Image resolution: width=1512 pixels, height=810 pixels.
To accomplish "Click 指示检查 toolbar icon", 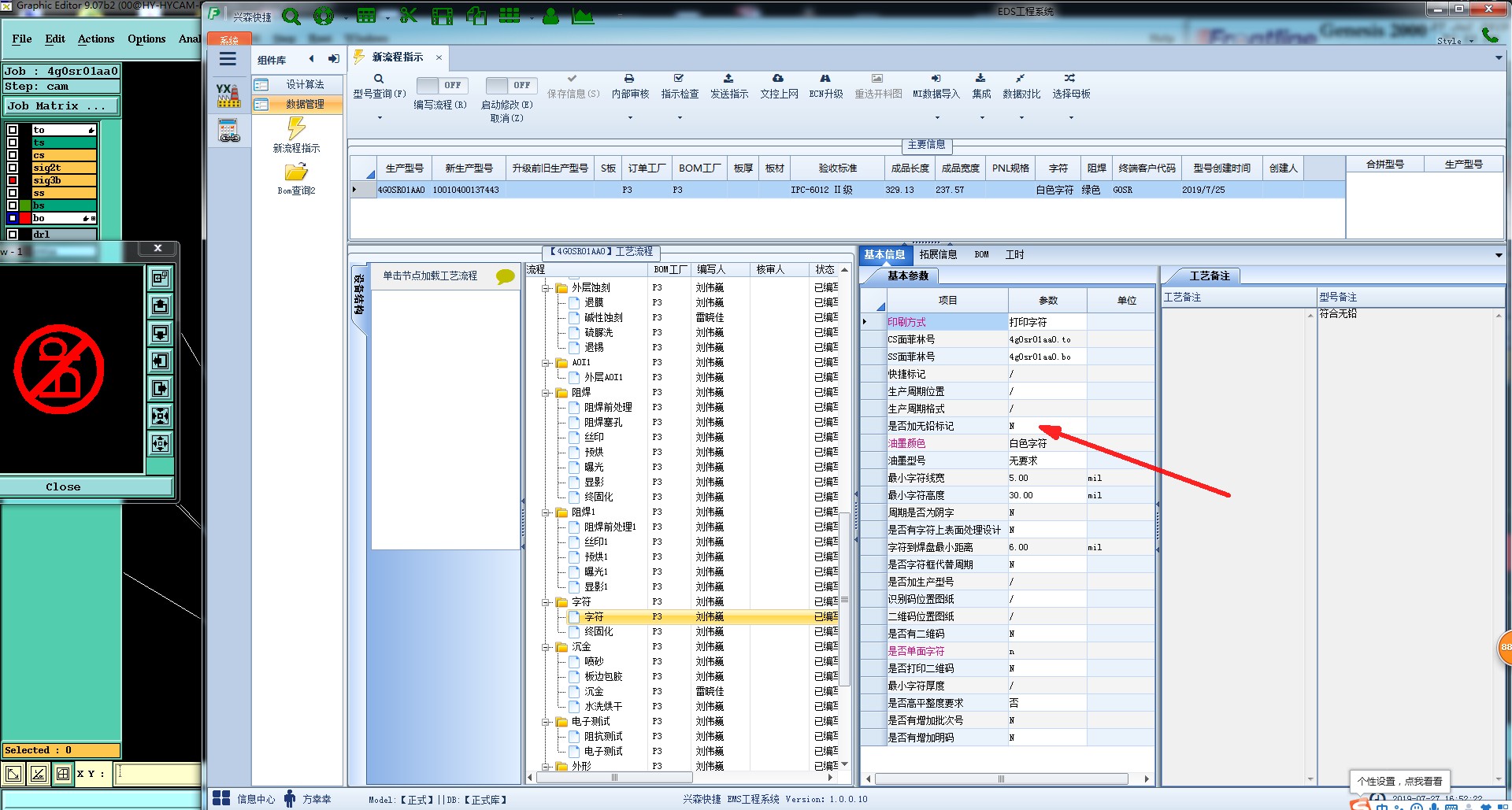I will pyautogui.click(x=679, y=79).
